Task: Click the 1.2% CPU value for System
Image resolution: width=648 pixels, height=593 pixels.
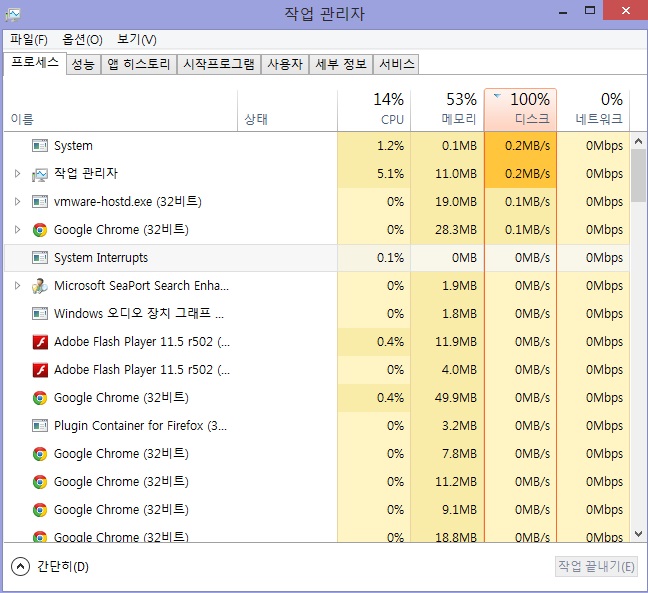Action: [390, 146]
